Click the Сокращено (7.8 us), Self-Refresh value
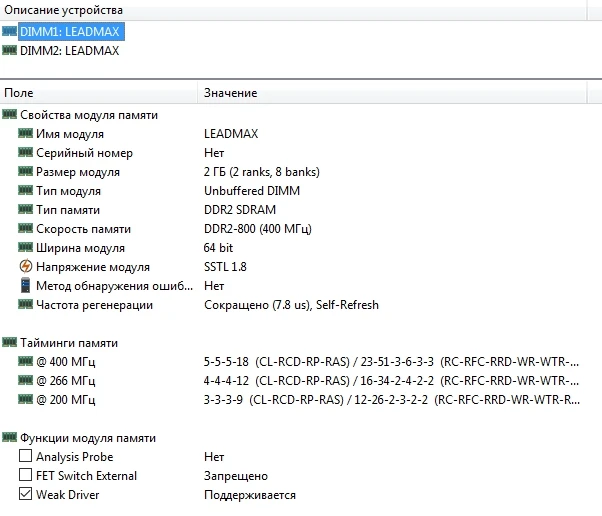 291,305
